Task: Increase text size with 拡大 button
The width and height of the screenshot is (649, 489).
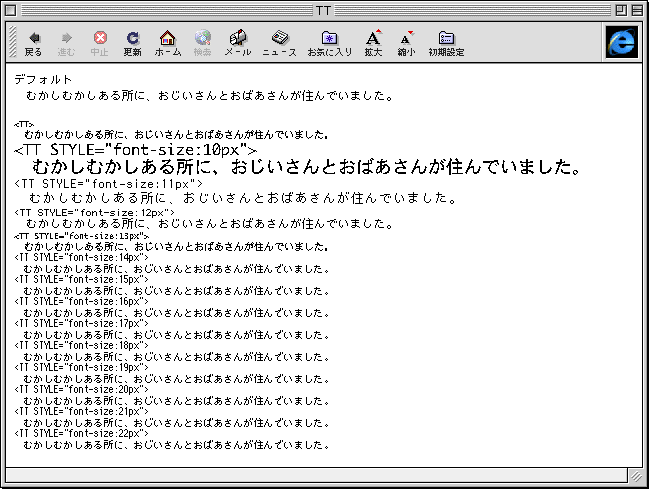Action: pos(373,42)
